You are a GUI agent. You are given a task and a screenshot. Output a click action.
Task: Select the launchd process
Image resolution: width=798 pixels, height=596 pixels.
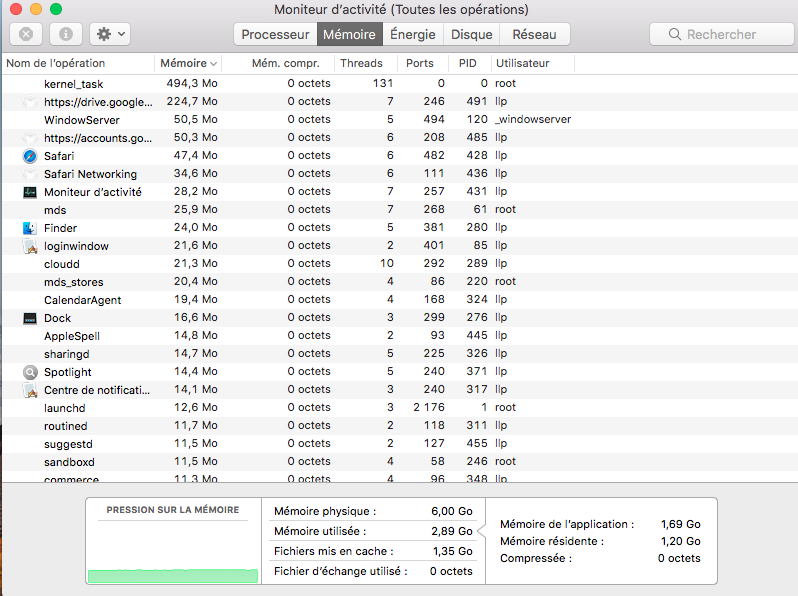point(399,408)
